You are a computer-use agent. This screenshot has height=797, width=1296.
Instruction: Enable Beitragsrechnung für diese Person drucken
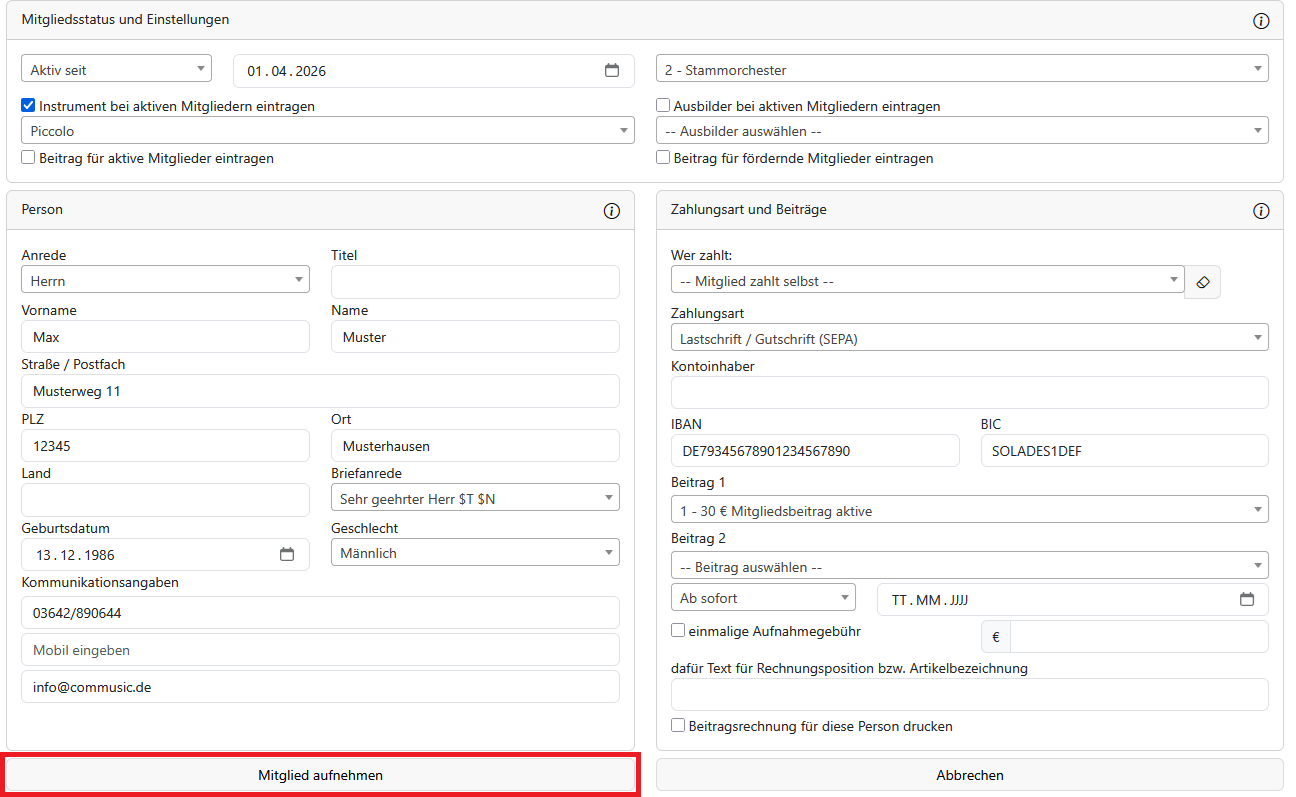coord(678,726)
